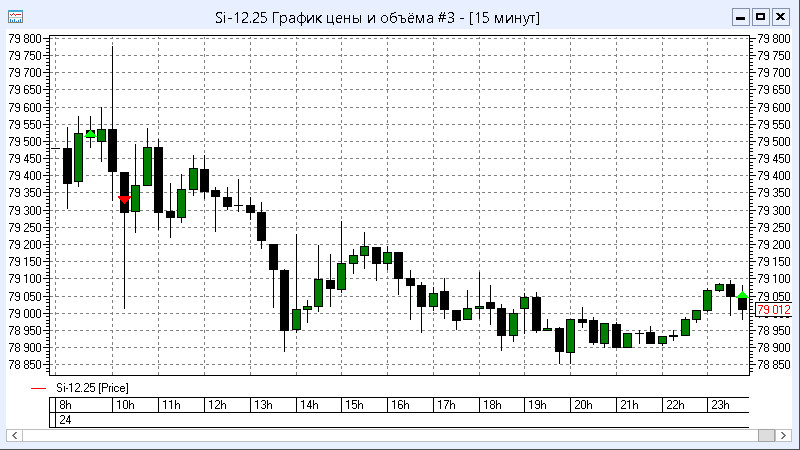The image size is (800, 450).
Task: Click the red down-triangle trade marker
Action: pos(124,199)
